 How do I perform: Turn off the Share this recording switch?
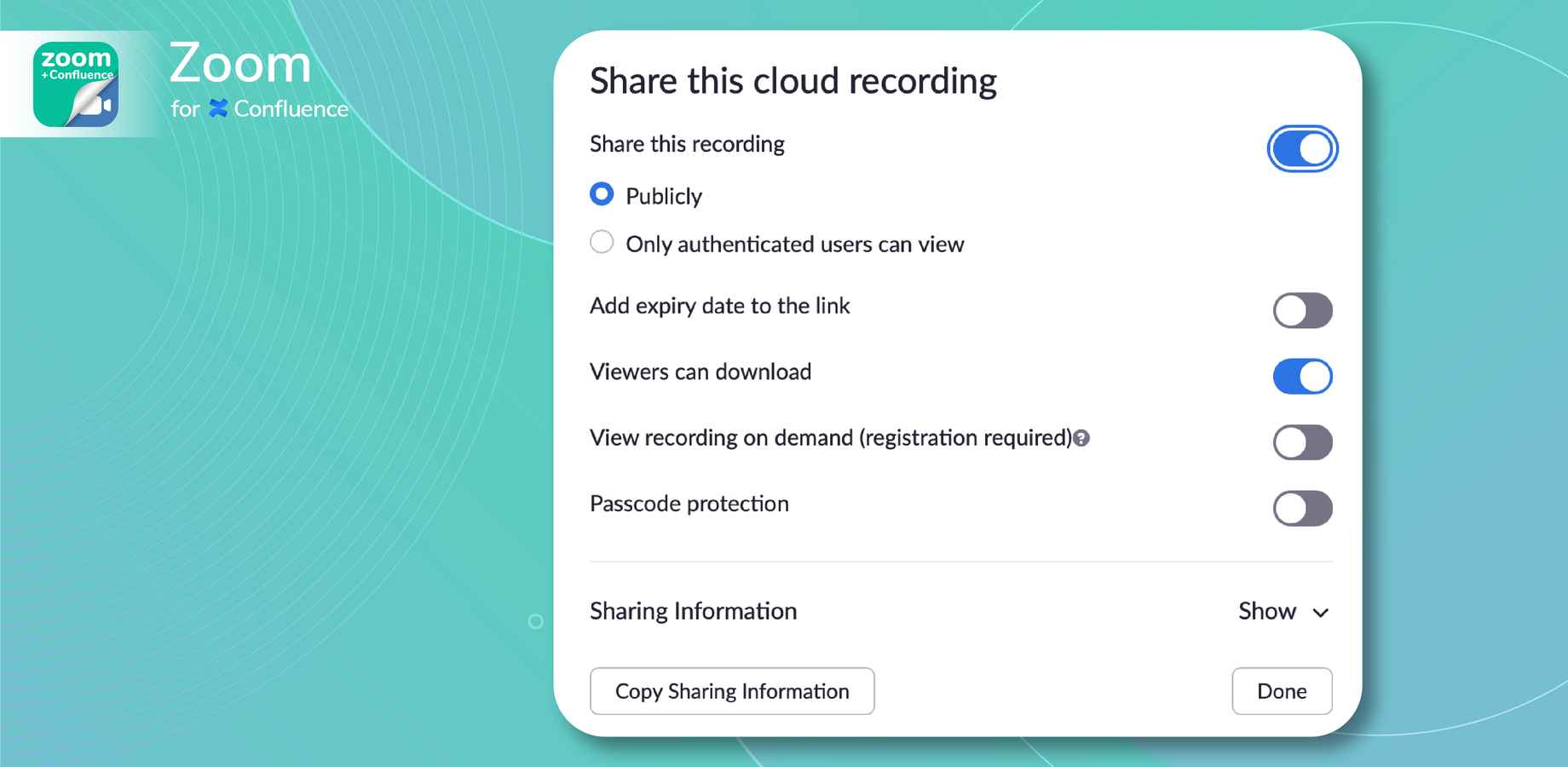coord(1302,149)
